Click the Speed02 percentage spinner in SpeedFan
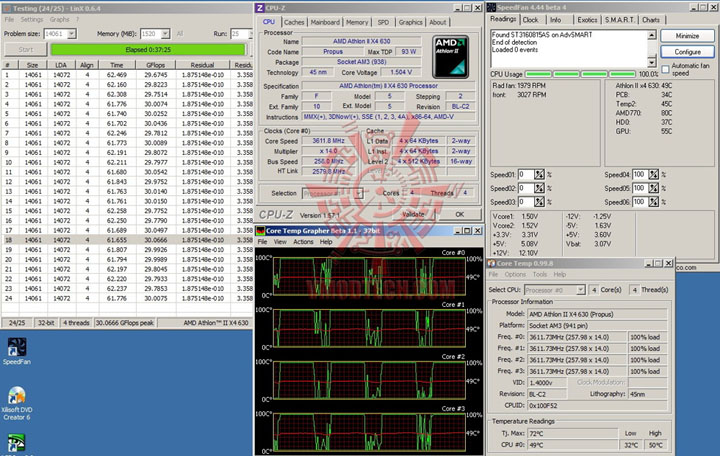The width and height of the screenshot is (720, 456). pos(539,188)
